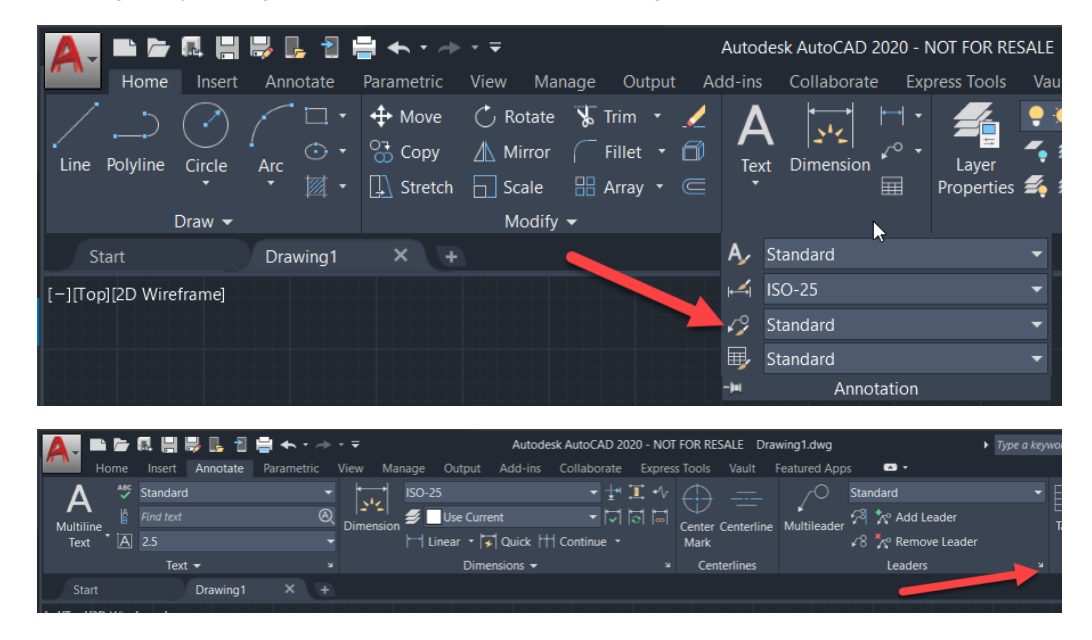
Task: Insert a Center Mark
Action: (696, 517)
